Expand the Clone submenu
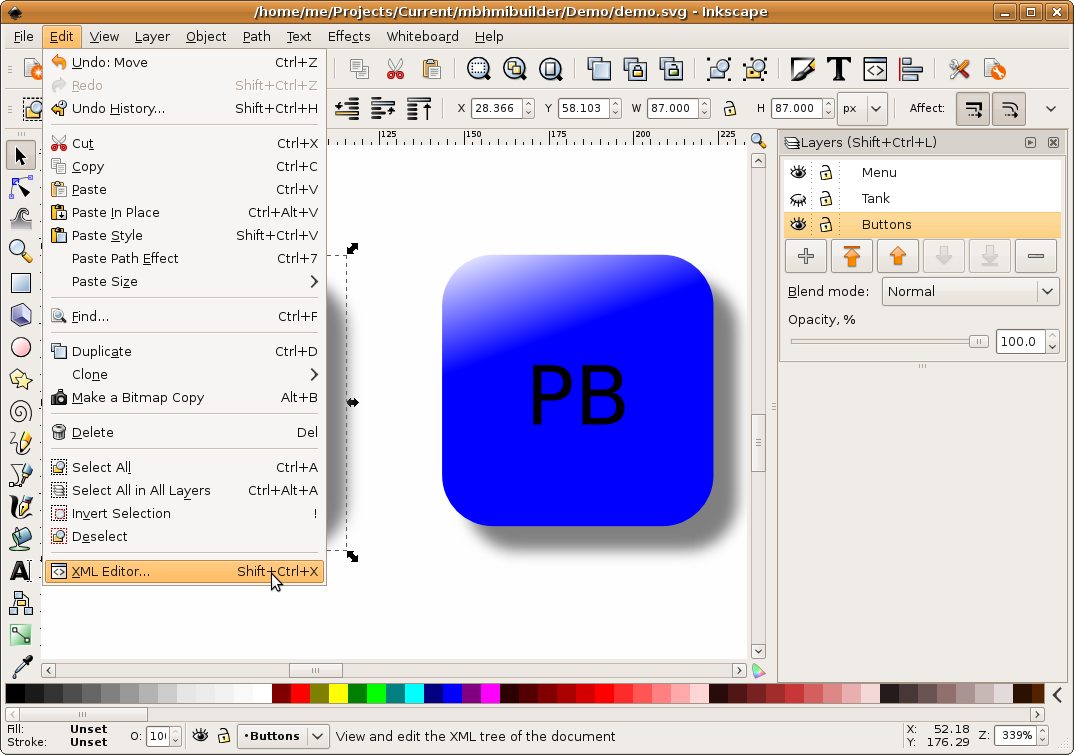1074x755 pixels. [184, 375]
